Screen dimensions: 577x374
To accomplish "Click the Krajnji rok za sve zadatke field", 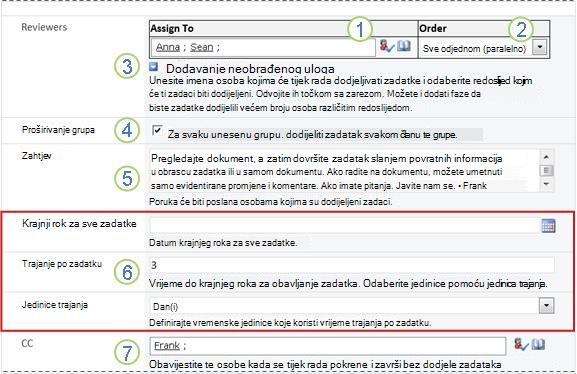I will [x=345, y=225].
